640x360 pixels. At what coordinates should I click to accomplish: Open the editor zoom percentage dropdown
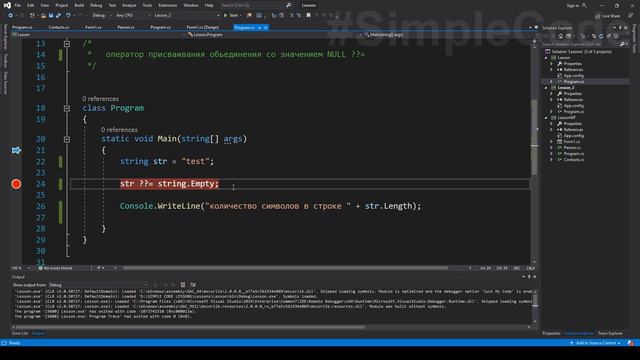[x=21, y=268]
